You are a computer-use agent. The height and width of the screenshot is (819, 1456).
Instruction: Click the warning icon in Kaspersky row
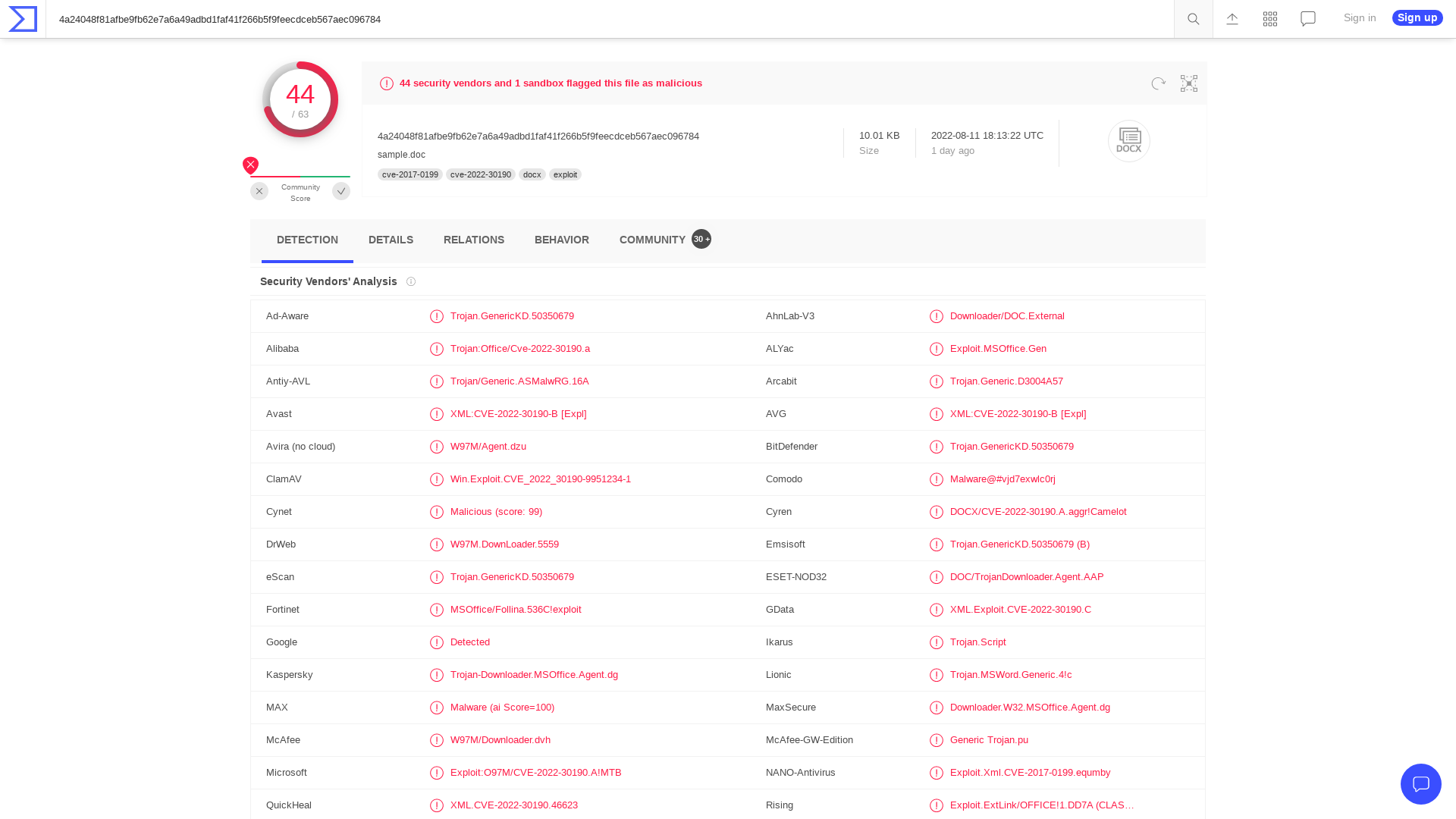(x=437, y=675)
